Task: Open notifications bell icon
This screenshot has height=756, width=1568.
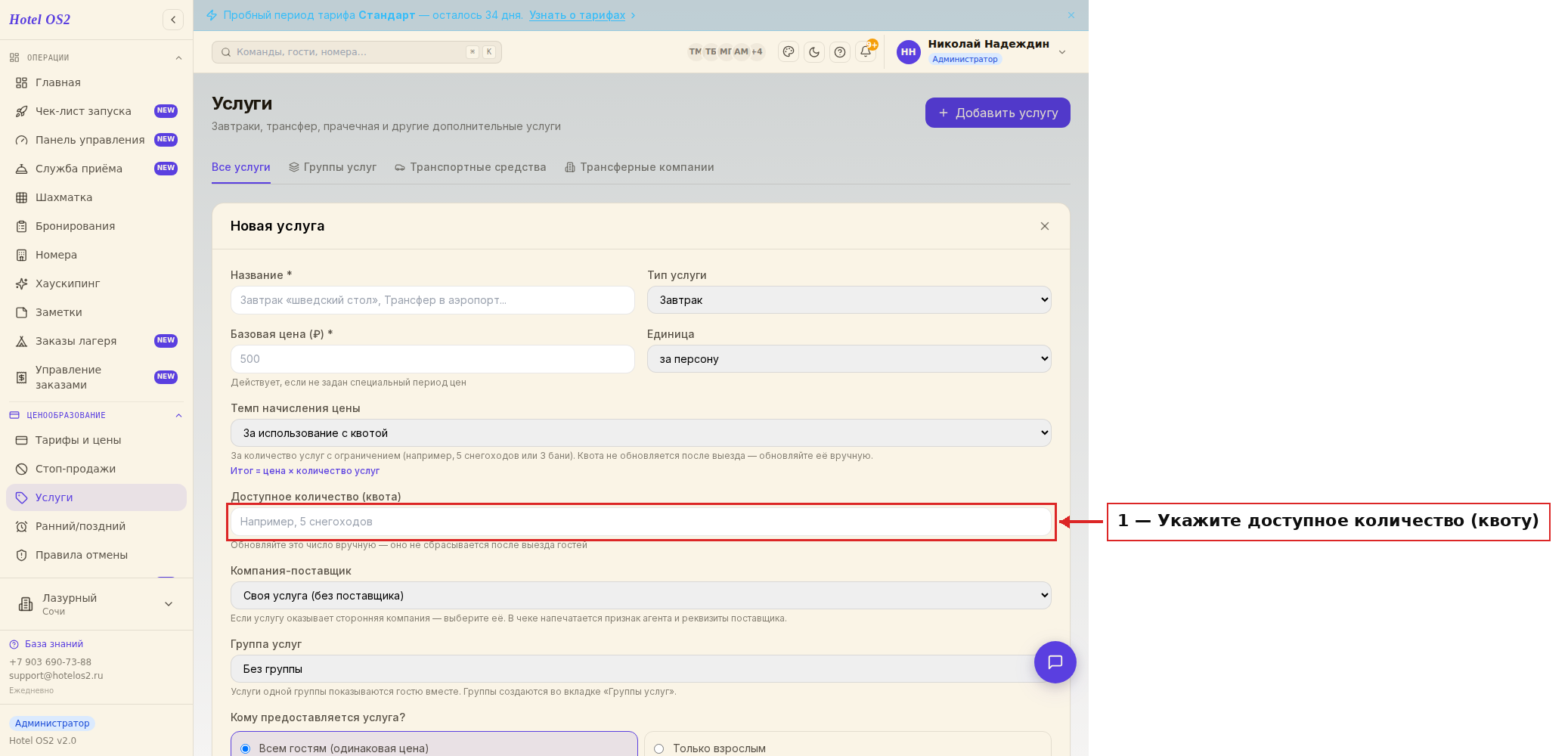Action: pos(866,52)
